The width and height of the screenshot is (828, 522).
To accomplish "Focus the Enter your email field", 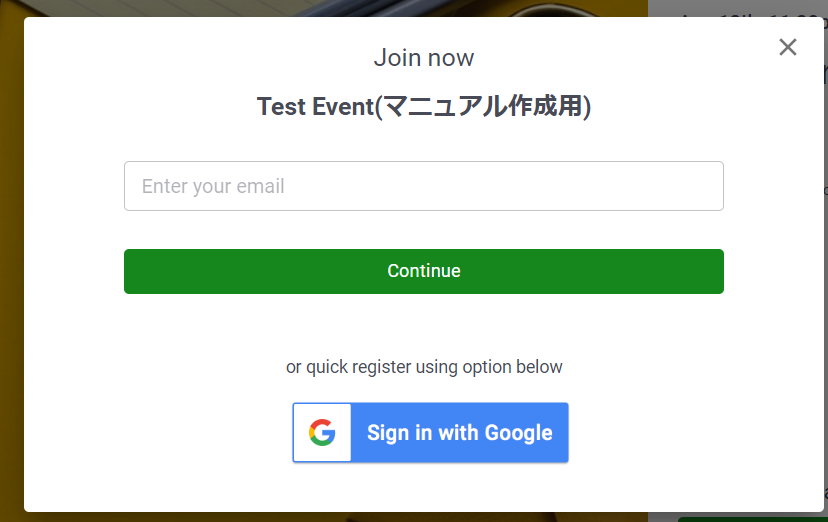I will pyautogui.click(x=424, y=186).
